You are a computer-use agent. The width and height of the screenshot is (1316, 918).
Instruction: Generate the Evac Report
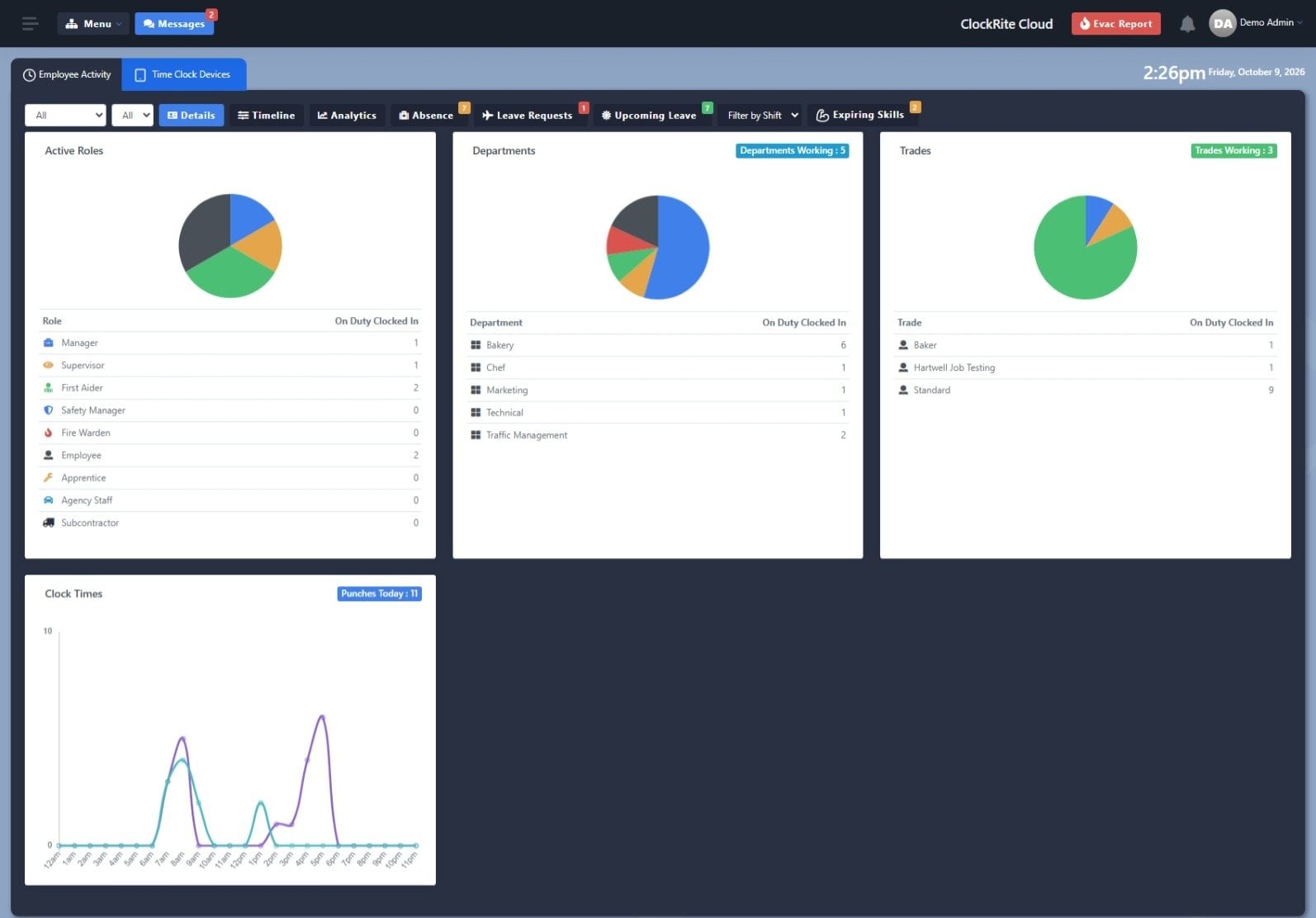[x=1115, y=24]
